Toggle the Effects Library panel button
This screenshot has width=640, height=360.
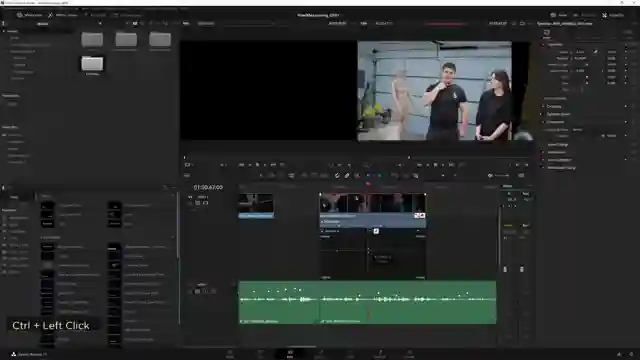pos(62,15)
